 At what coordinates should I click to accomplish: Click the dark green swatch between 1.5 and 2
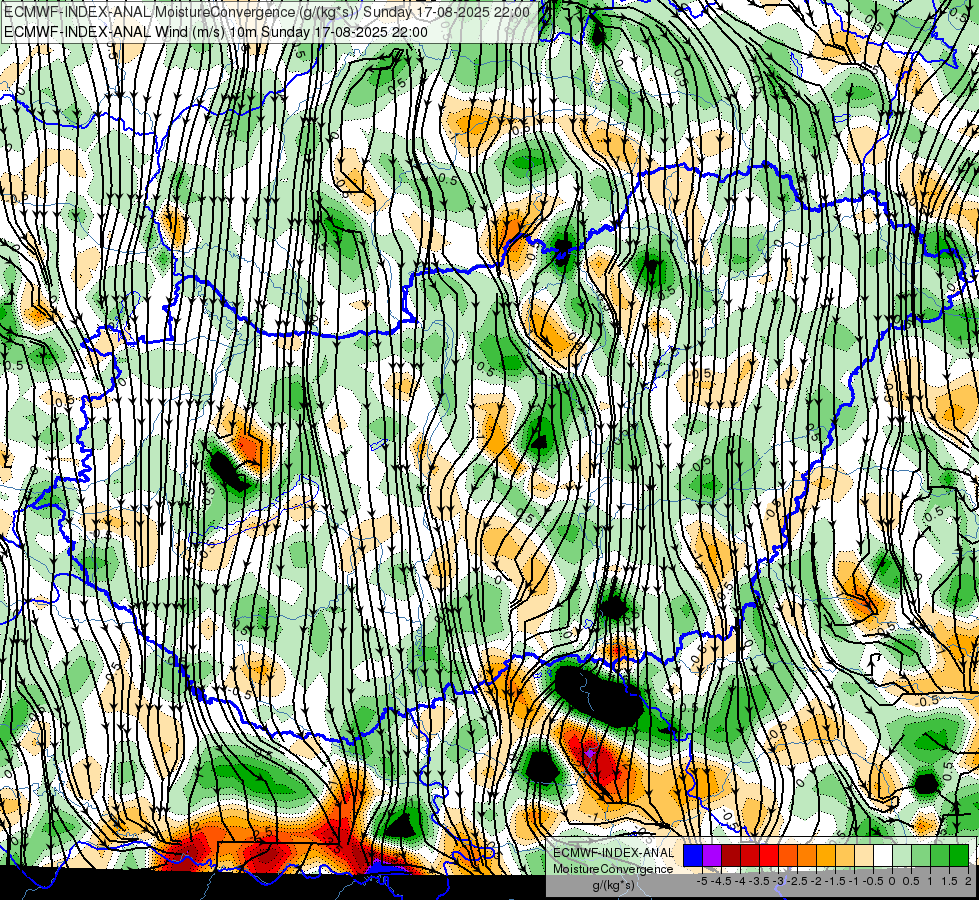coord(959,855)
